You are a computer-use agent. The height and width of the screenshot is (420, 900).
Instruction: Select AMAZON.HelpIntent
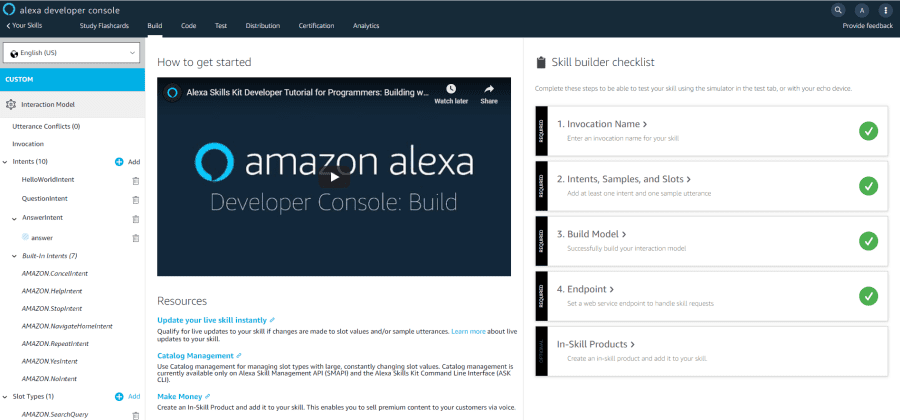[52, 291]
